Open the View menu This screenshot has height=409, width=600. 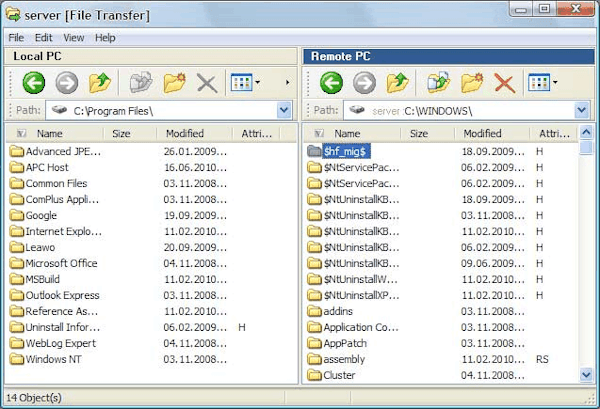click(74, 37)
